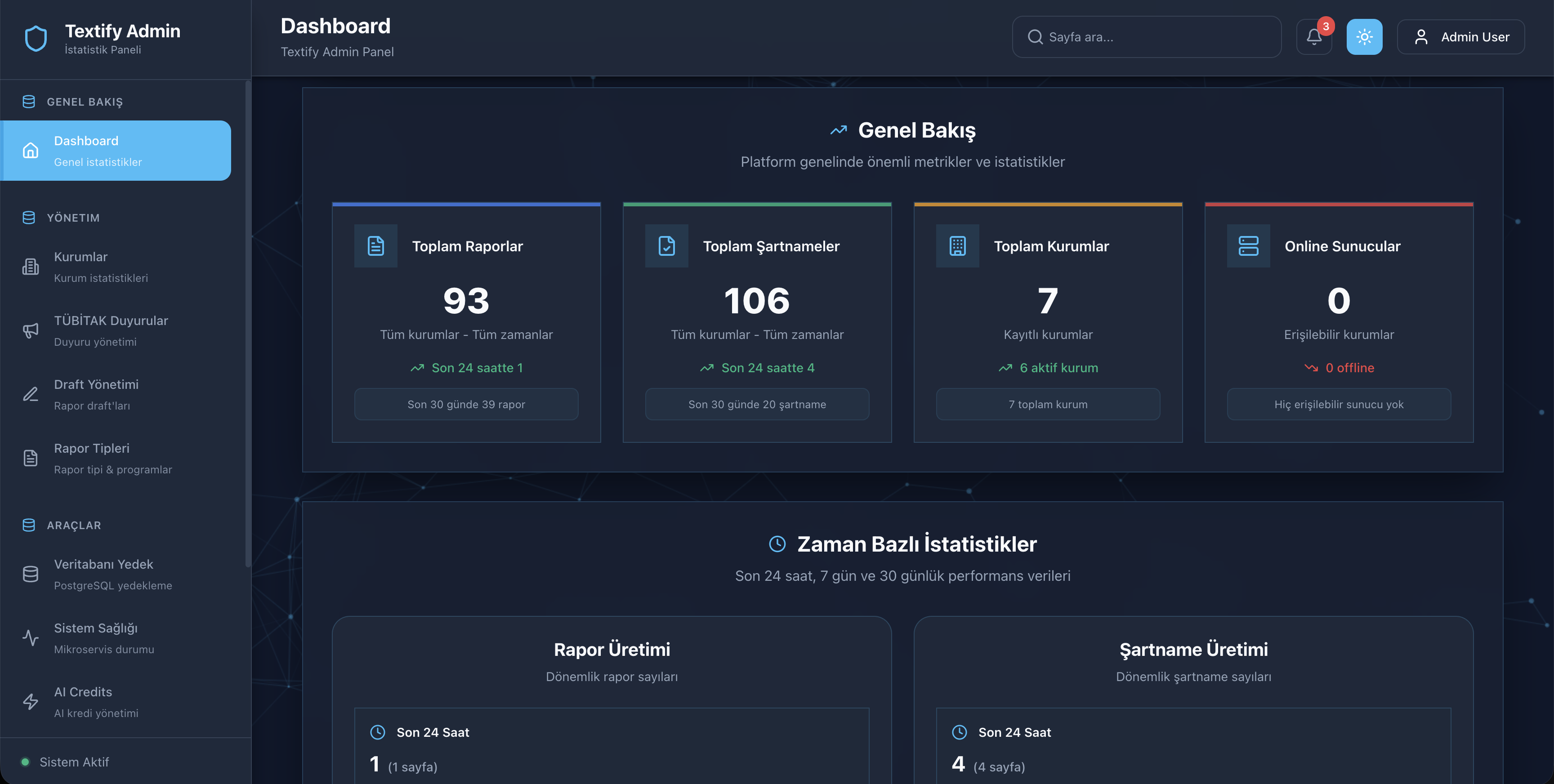Click the Toplam Raporlar card icon
The width and height of the screenshot is (1554, 784).
point(375,246)
